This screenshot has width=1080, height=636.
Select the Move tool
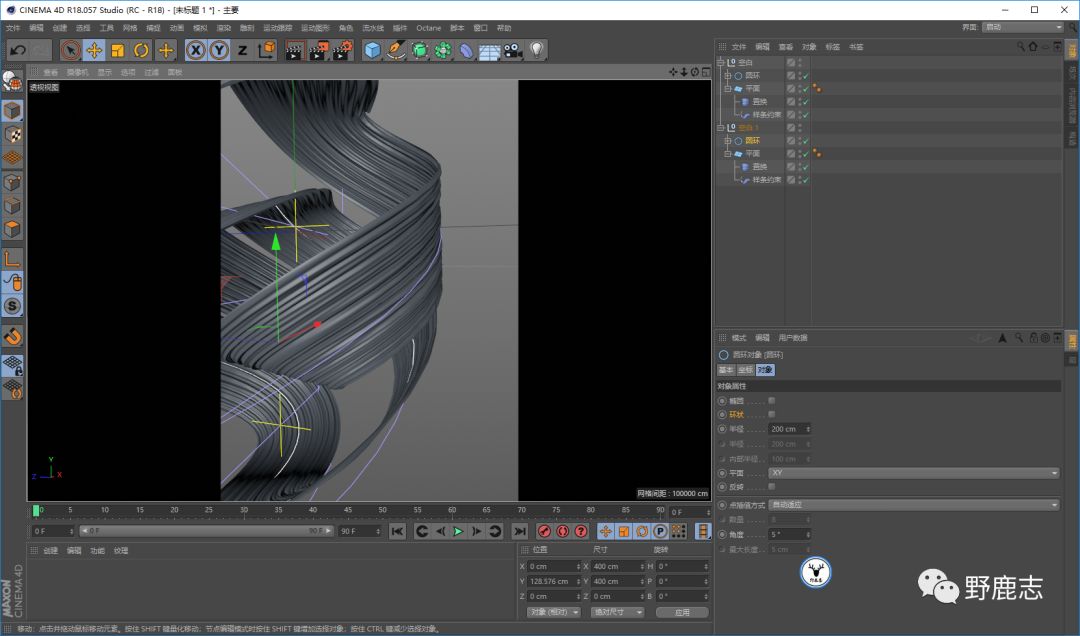tap(94, 50)
